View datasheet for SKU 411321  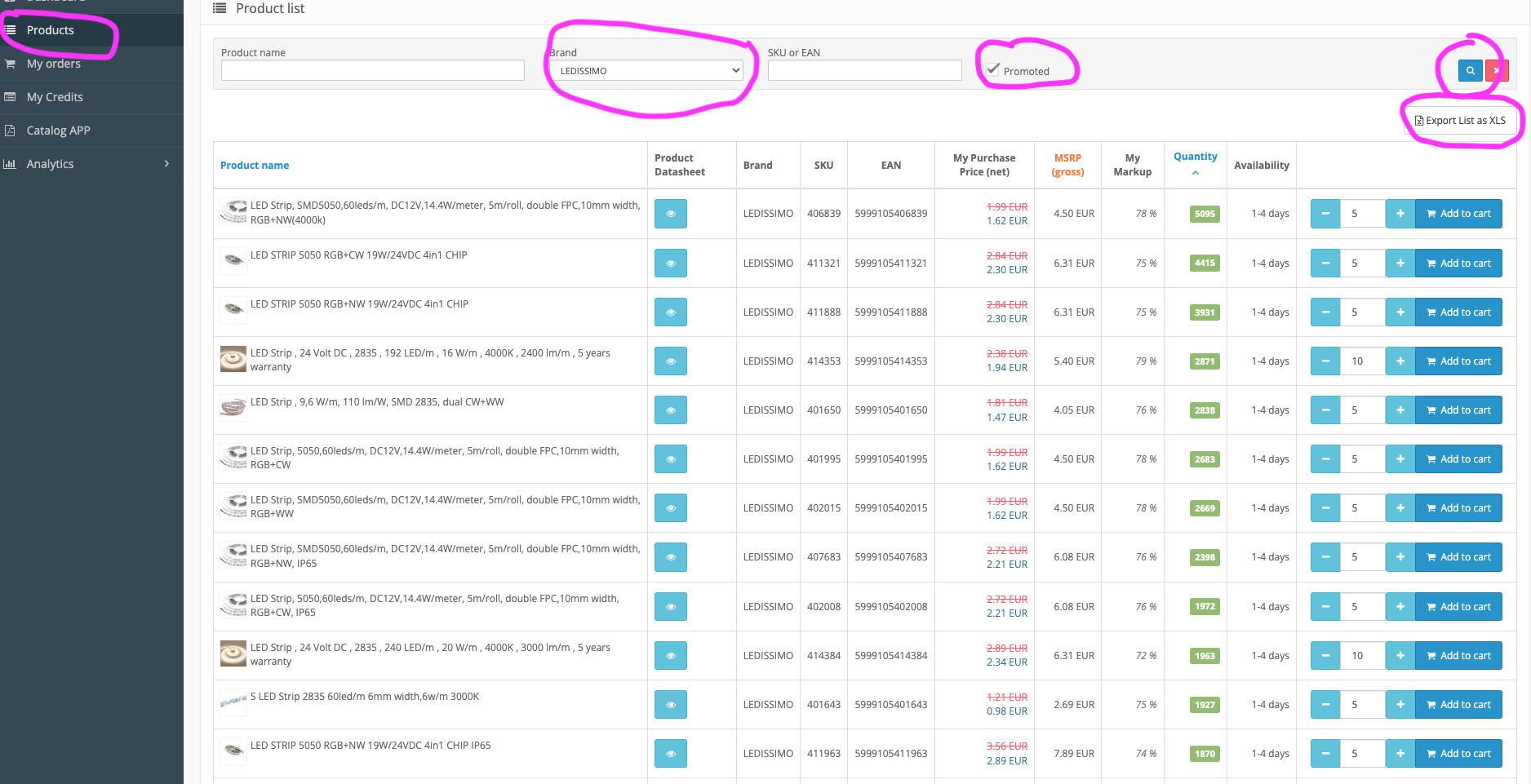pos(671,263)
